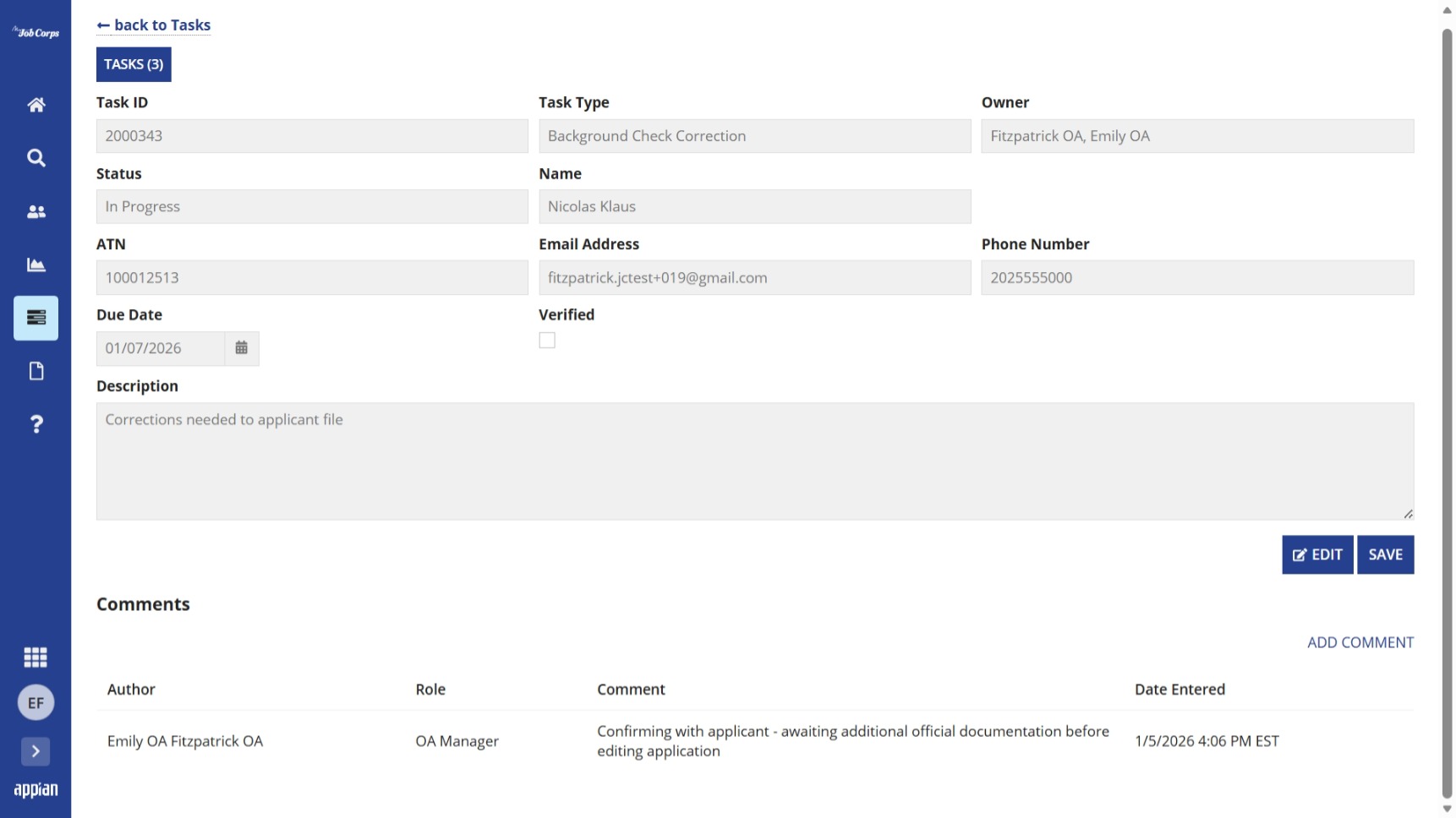The width and height of the screenshot is (1456, 818).
Task: Click ADD COMMENT link
Action: pos(1360,642)
